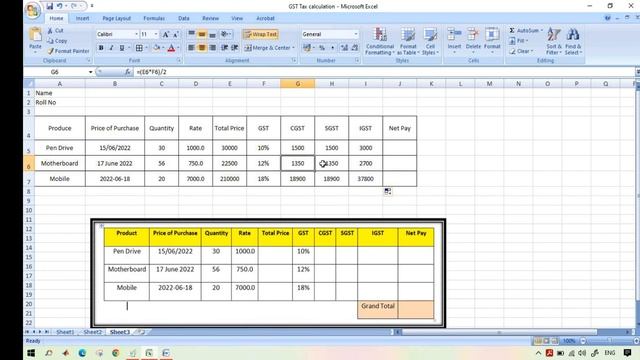640x360 pixels.
Task: Decrease the cell indent
Action: point(224,48)
